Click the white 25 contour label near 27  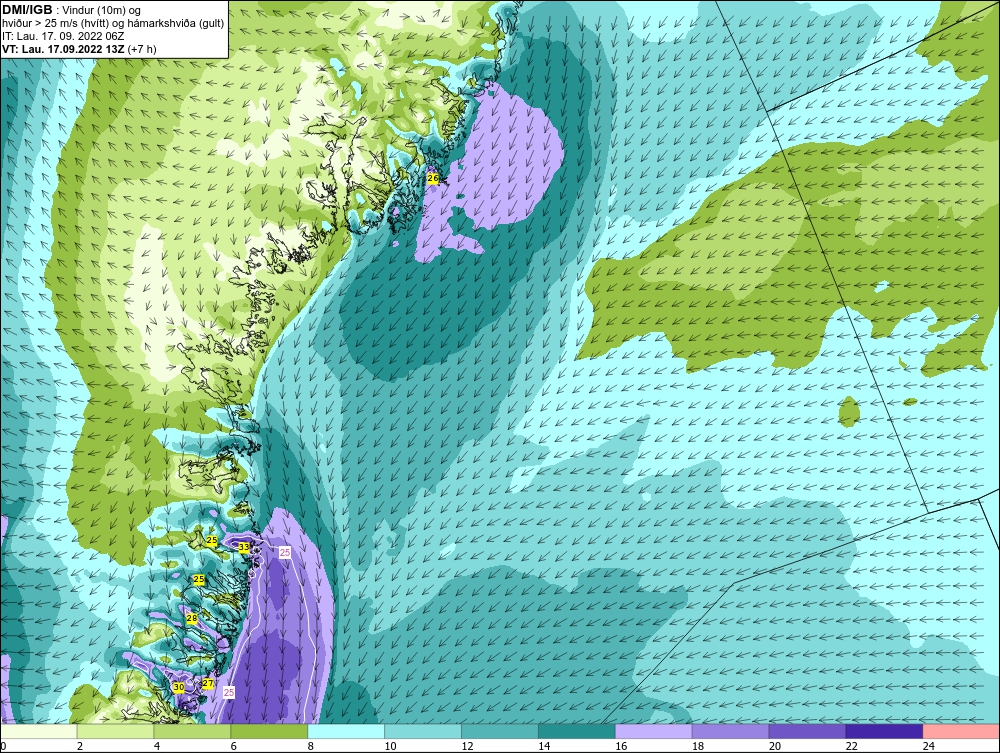coord(229,692)
